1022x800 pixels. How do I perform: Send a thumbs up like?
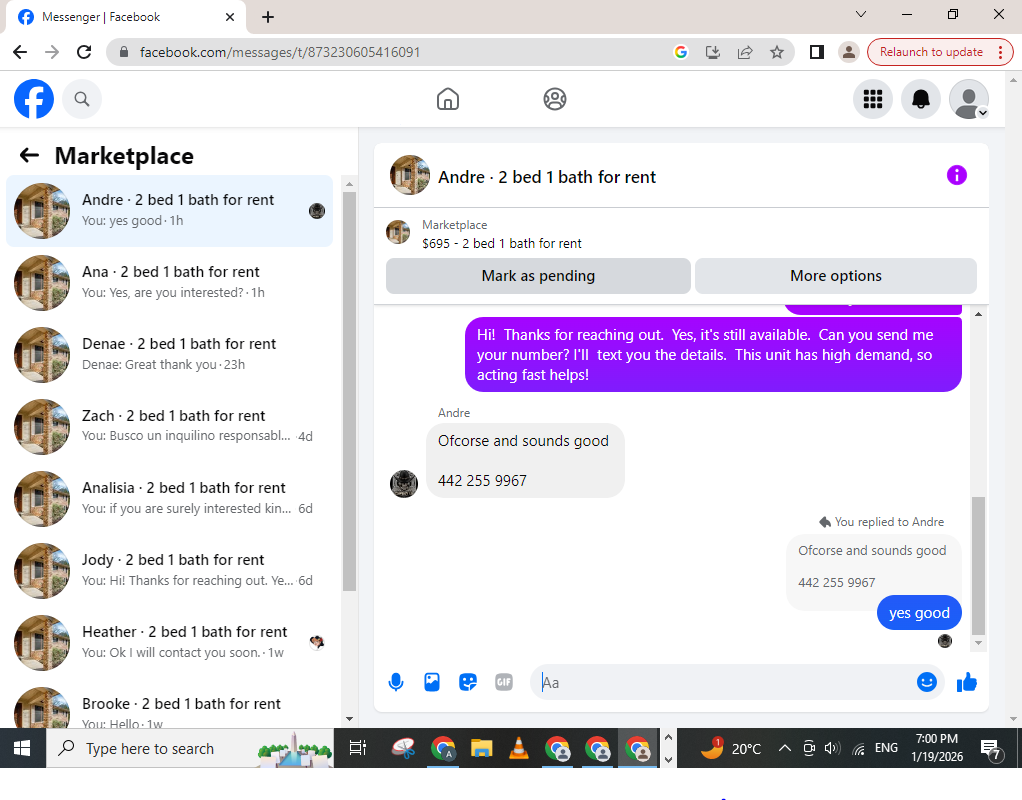[967, 682]
